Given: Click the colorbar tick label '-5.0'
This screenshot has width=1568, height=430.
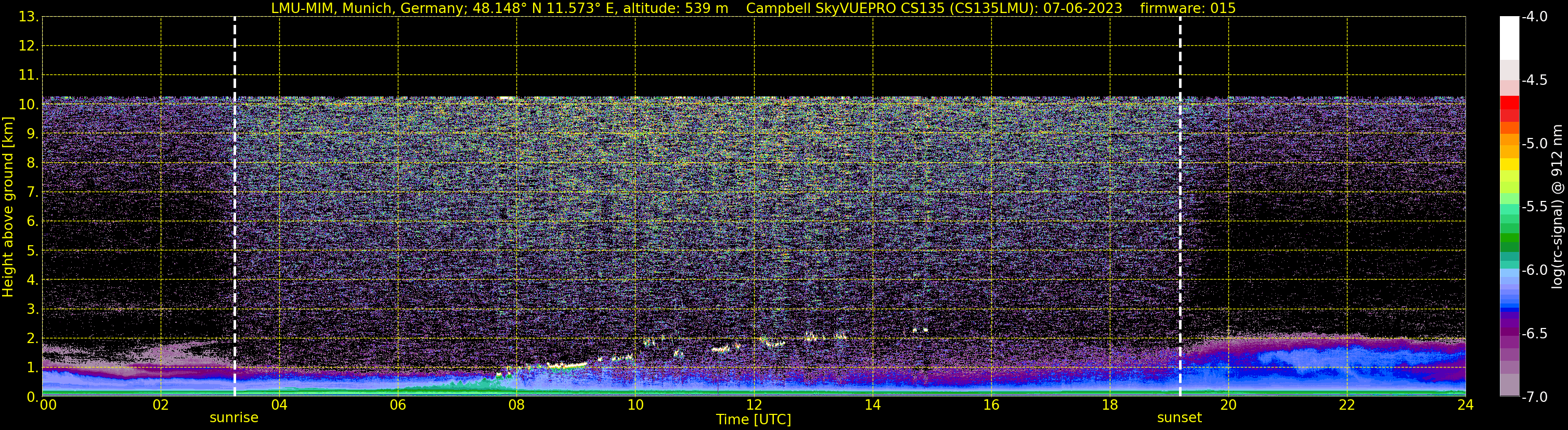Looking at the screenshot, I should [x=1535, y=144].
